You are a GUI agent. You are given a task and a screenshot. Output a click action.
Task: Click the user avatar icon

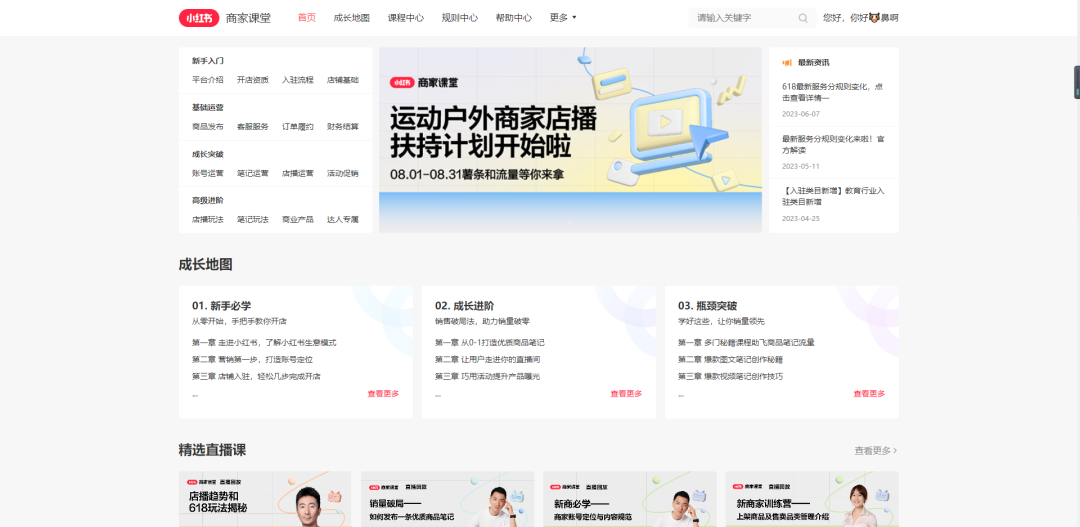(x=874, y=18)
